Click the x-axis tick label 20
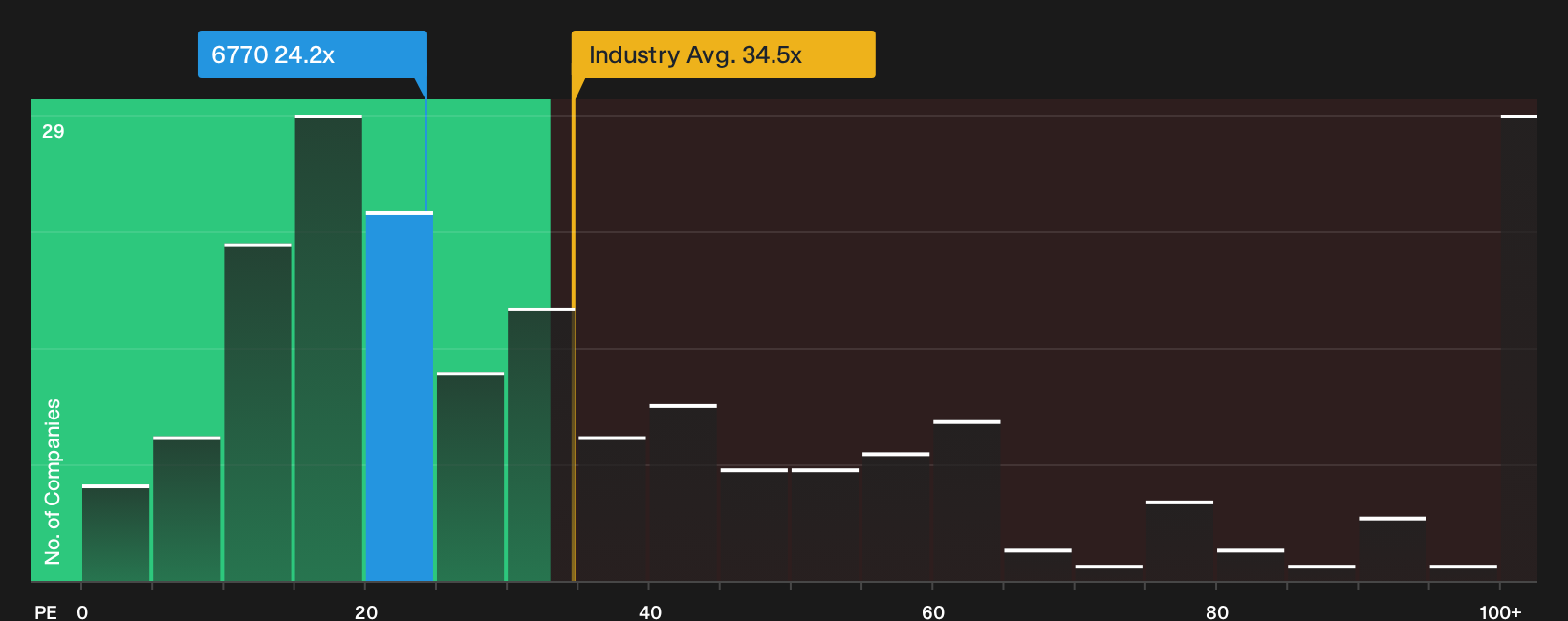 click(x=366, y=611)
